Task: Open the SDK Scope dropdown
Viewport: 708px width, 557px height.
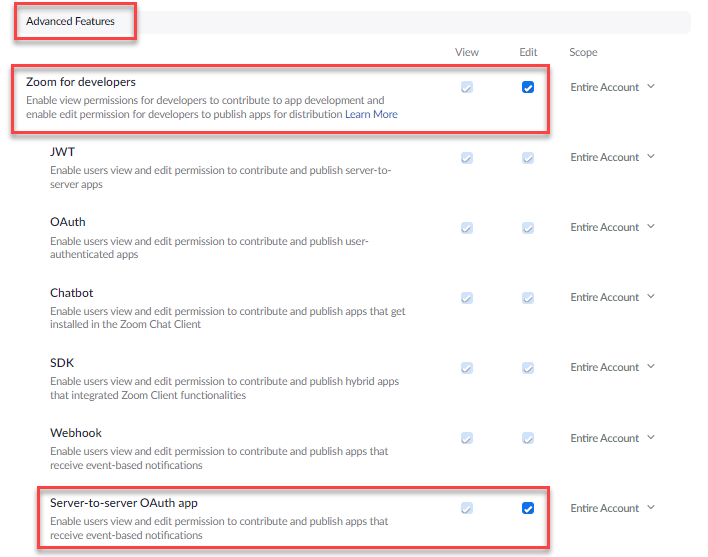Action: [612, 367]
